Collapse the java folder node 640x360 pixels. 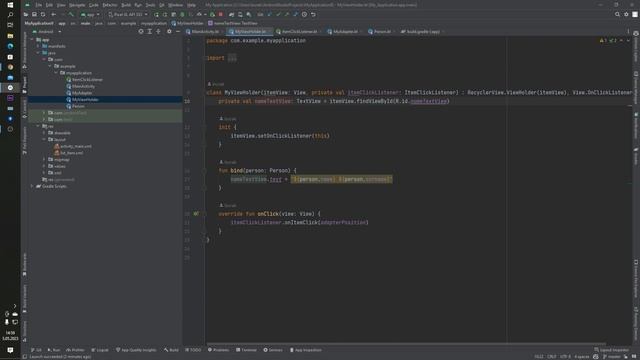[38, 53]
